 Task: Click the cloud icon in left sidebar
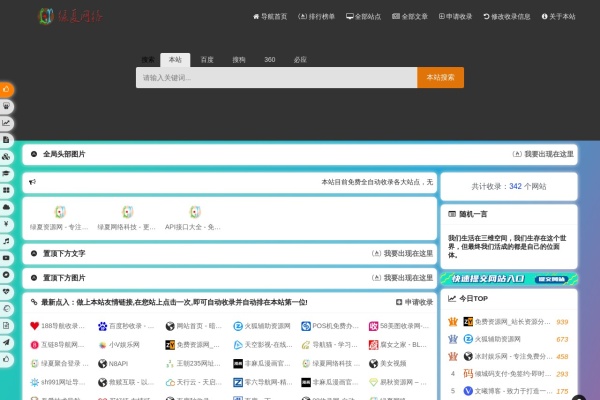[x=7, y=206]
